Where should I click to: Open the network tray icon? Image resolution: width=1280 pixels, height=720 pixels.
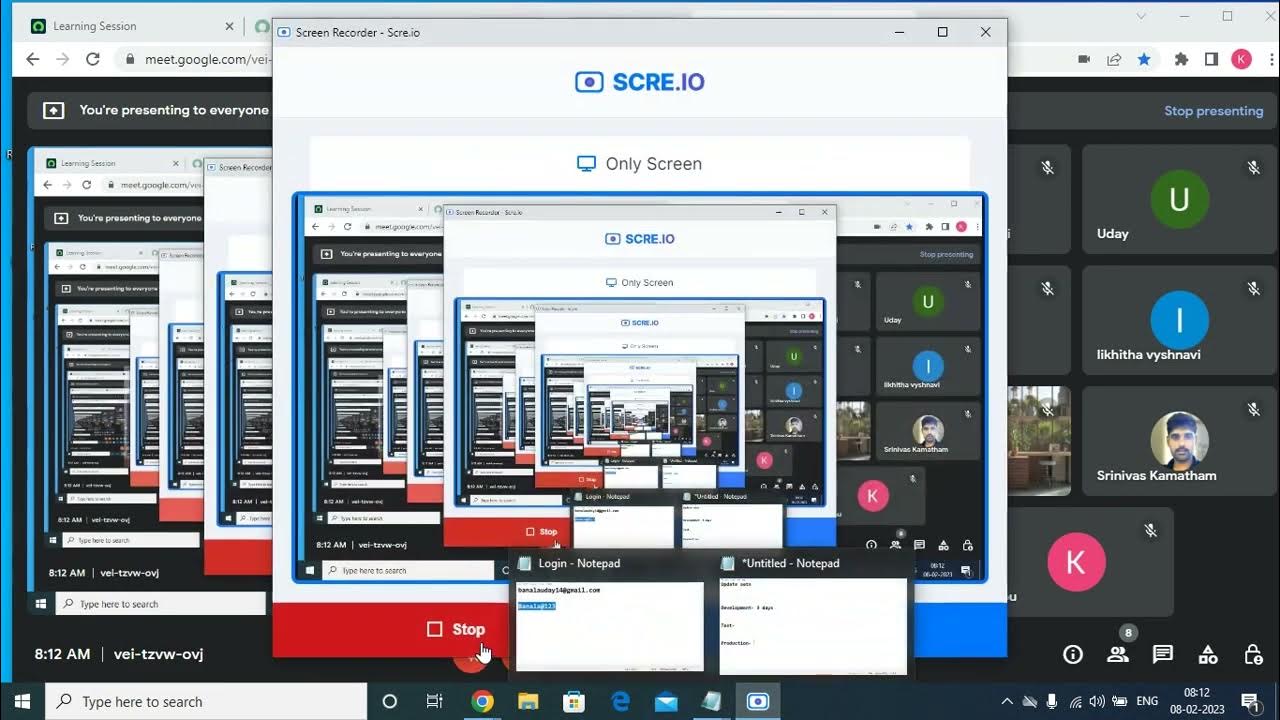click(1076, 701)
